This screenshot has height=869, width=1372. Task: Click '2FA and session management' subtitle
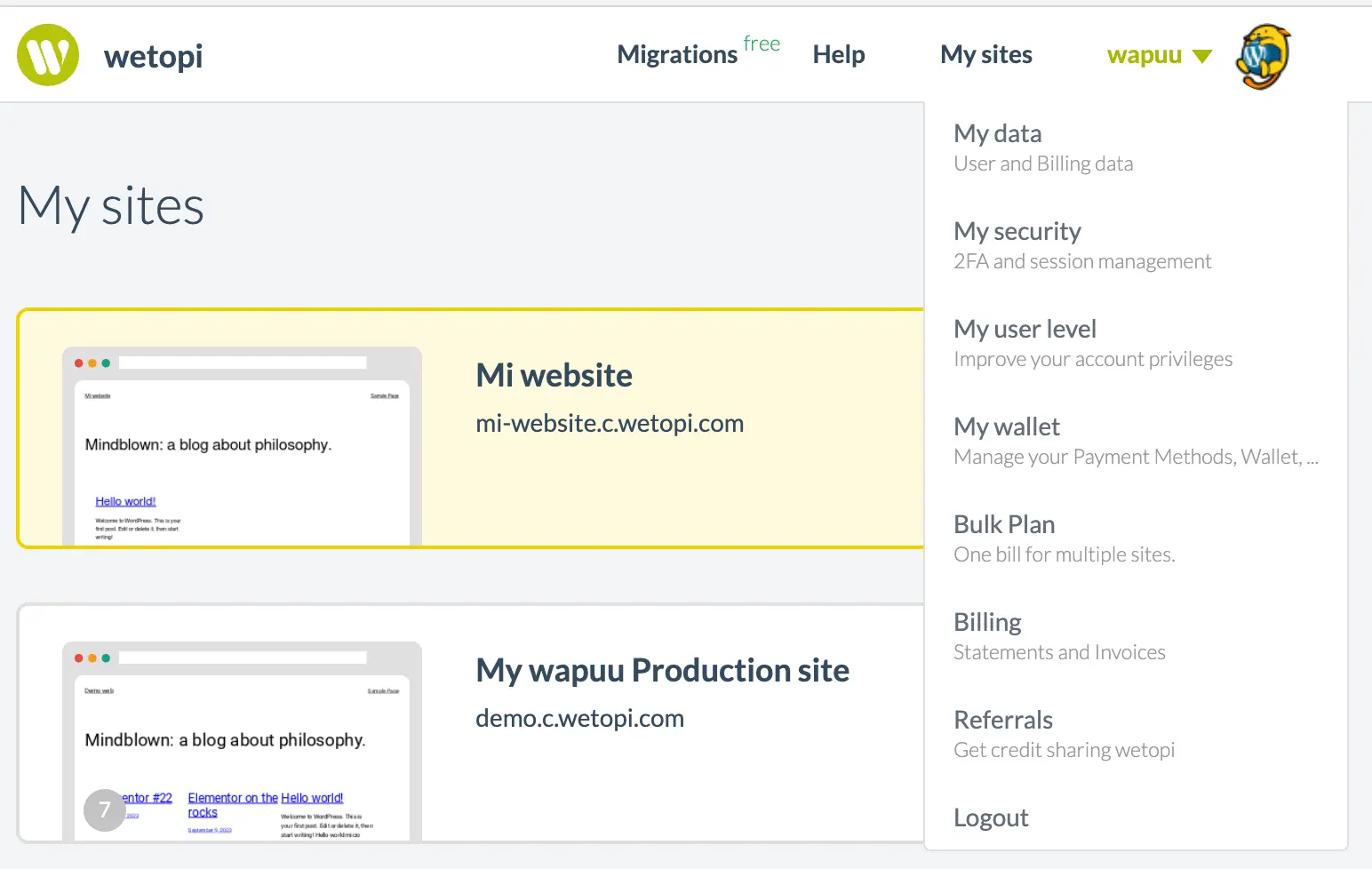tap(1082, 261)
